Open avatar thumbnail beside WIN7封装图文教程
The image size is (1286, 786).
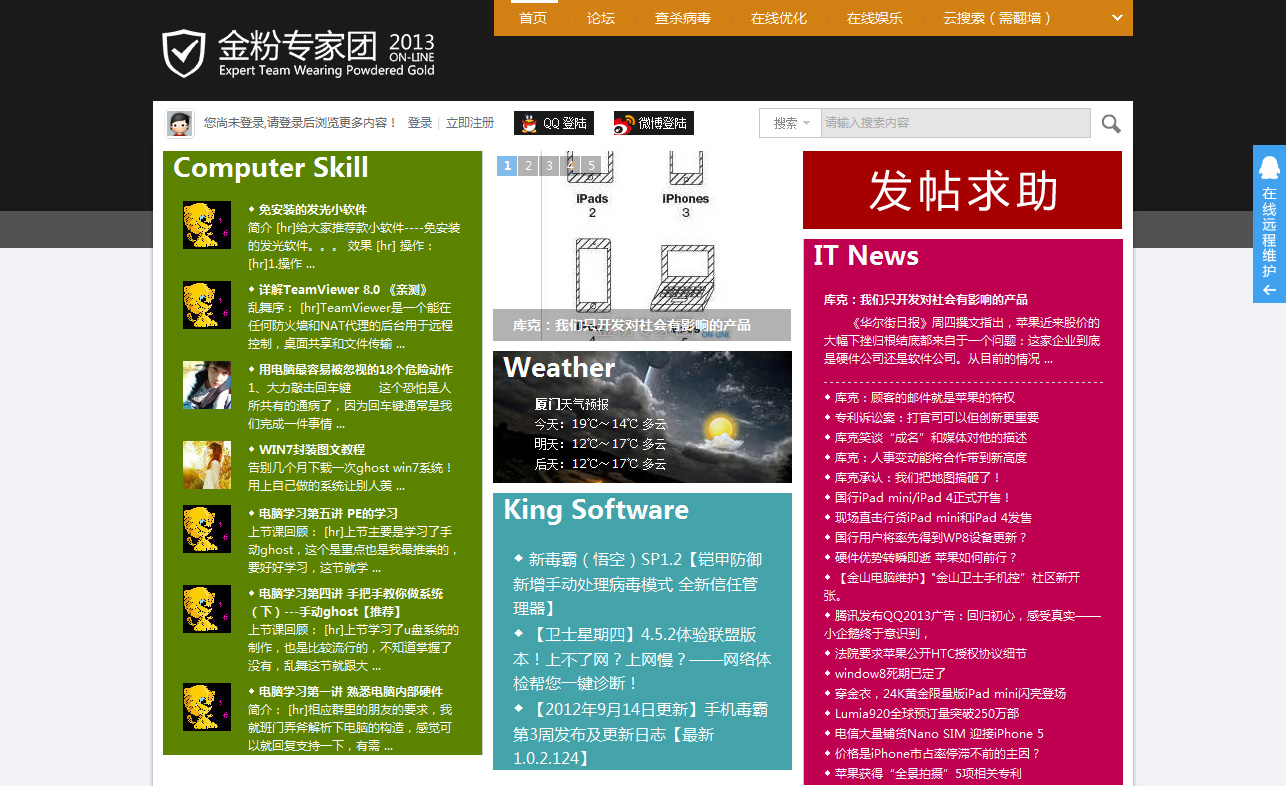click(207, 465)
